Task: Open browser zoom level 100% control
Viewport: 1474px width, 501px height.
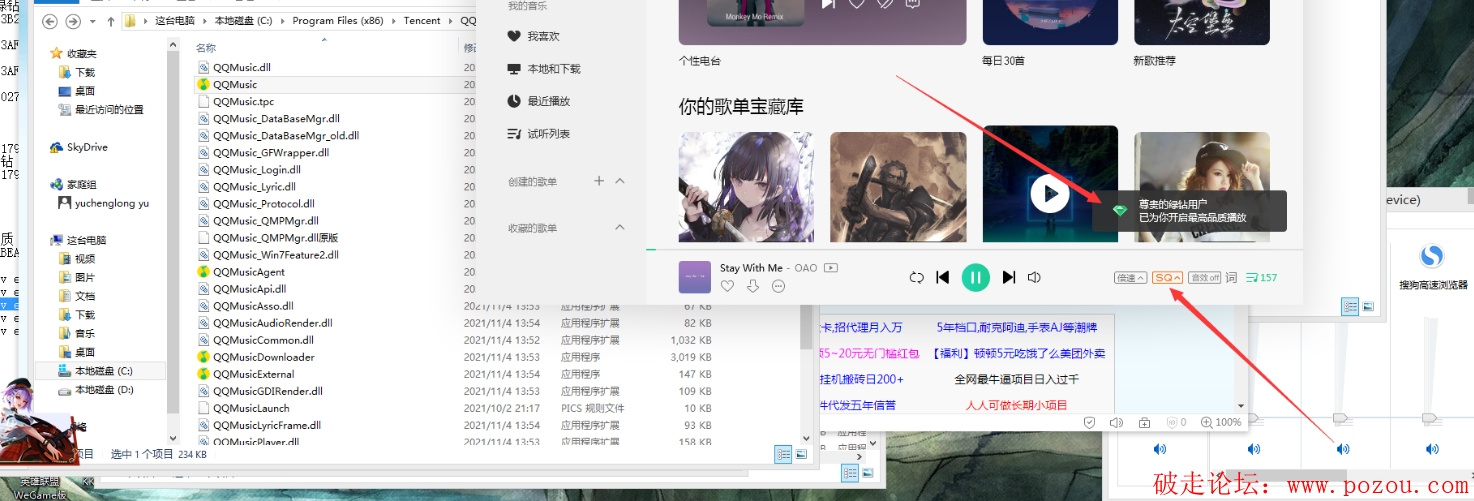Action: coord(1220,423)
